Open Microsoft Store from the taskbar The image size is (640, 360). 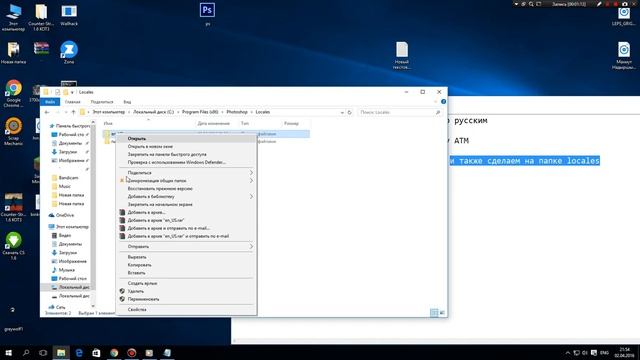(x=96, y=353)
